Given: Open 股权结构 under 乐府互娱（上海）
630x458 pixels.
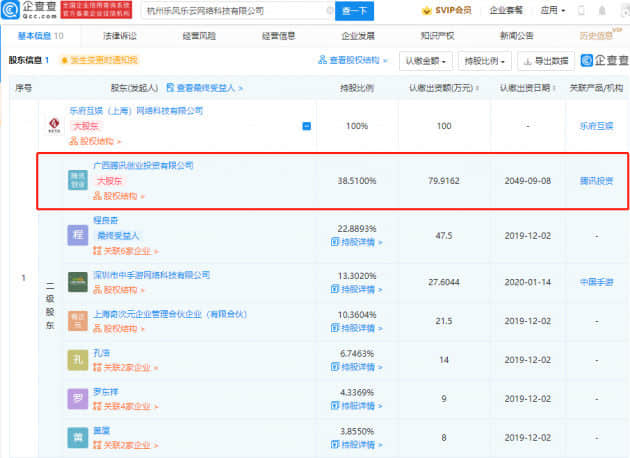Looking at the screenshot, I should point(95,141).
